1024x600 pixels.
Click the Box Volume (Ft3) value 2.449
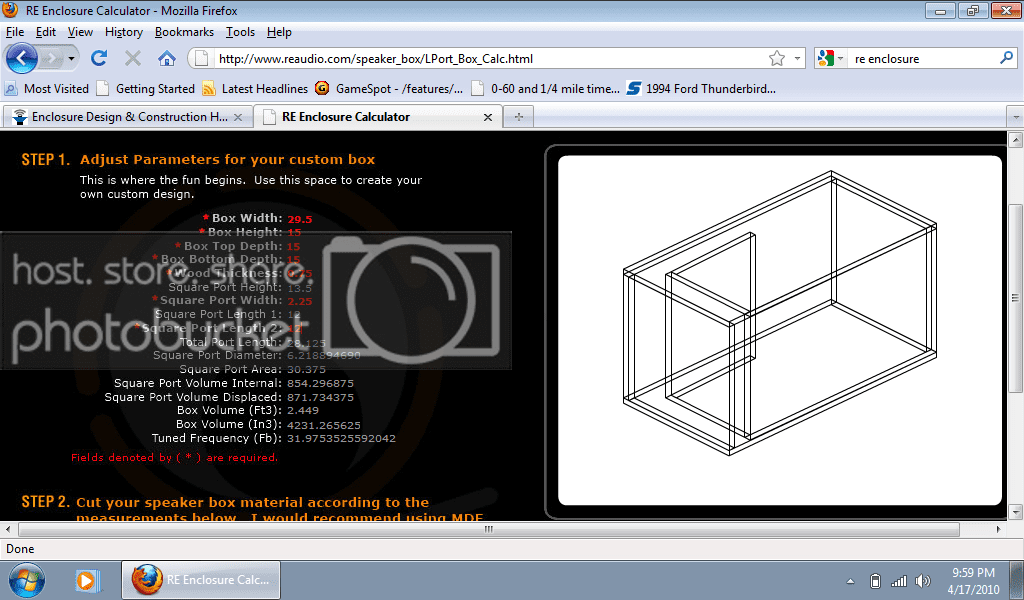coord(303,411)
